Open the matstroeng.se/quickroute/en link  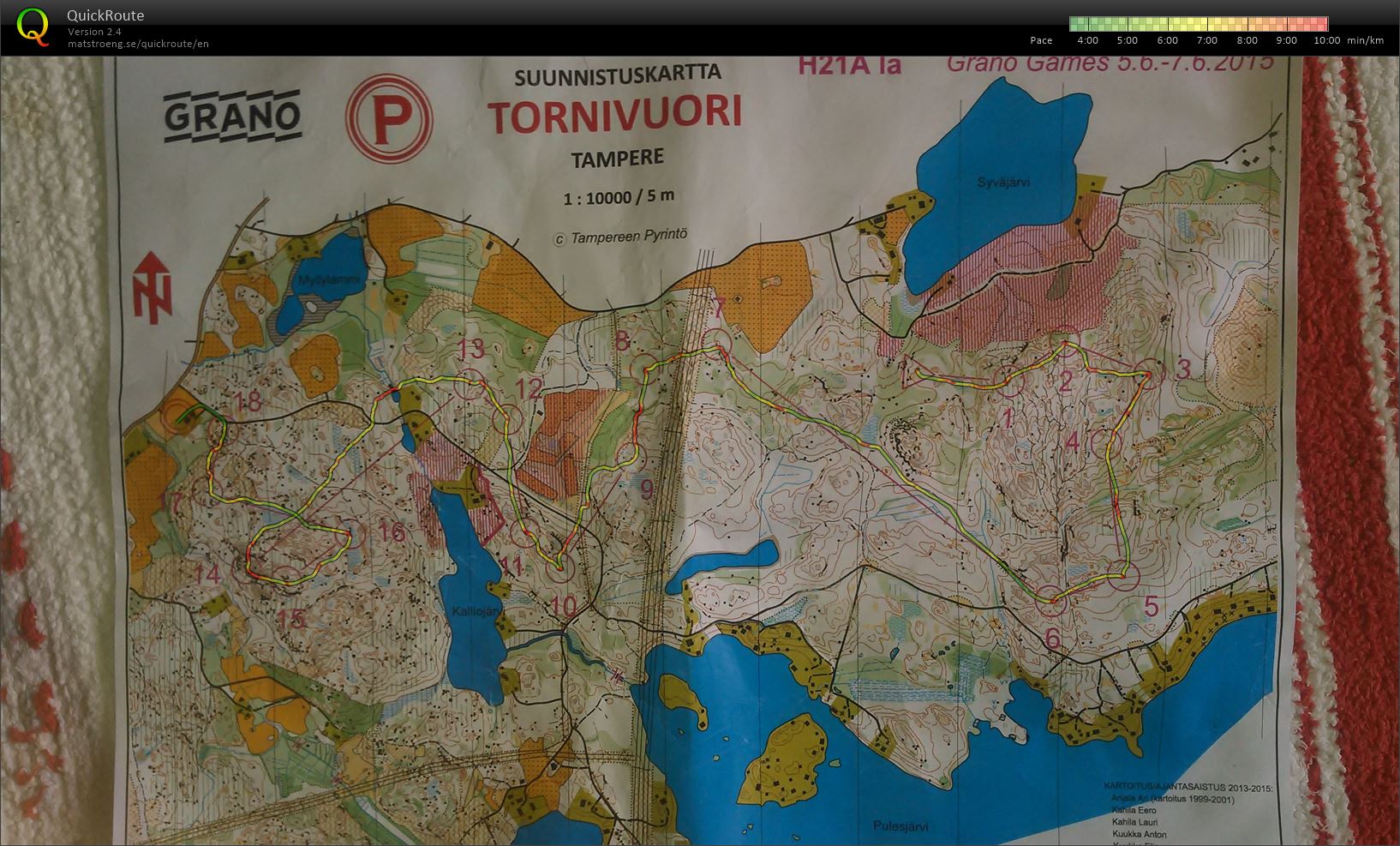pos(138,44)
